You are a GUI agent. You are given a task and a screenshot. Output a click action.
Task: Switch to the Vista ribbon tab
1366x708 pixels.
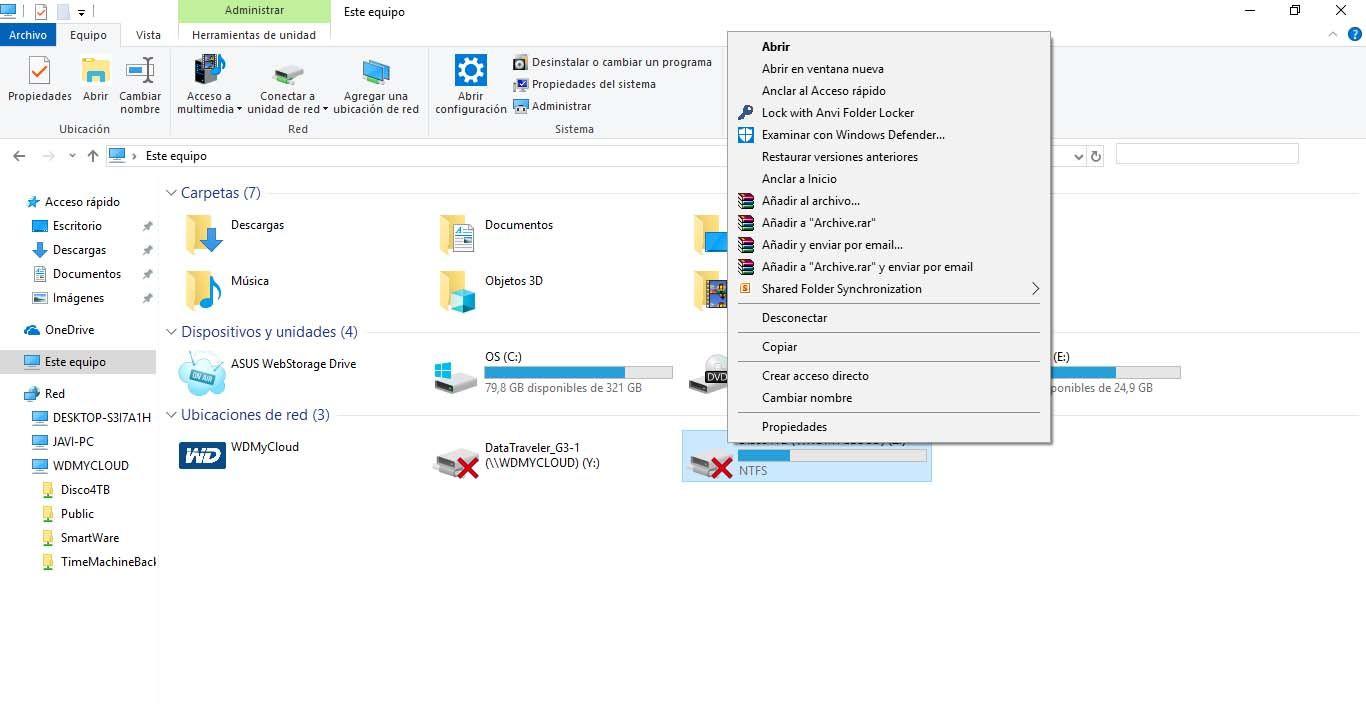coord(148,34)
